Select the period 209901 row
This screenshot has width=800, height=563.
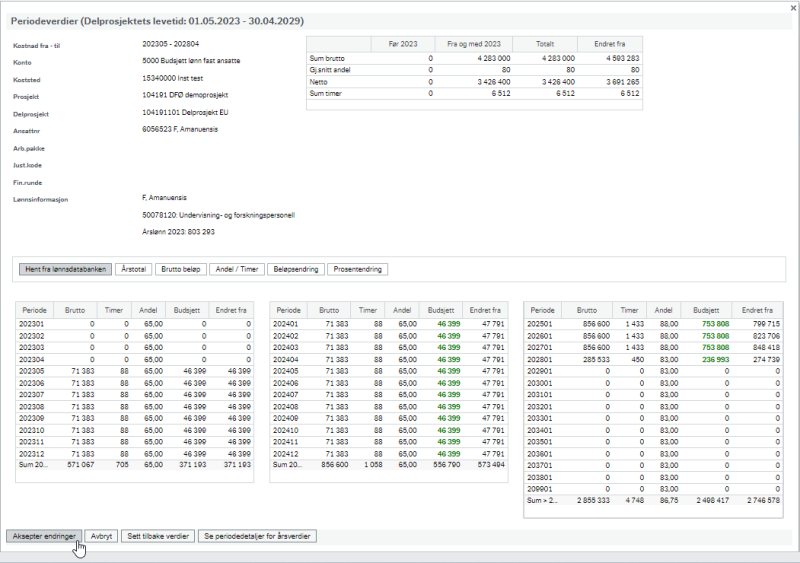[x=653, y=489]
